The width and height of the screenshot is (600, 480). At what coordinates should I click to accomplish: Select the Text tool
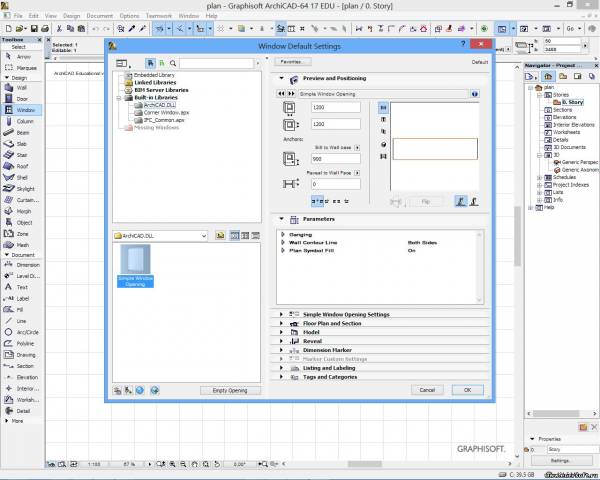tap(21, 287)
